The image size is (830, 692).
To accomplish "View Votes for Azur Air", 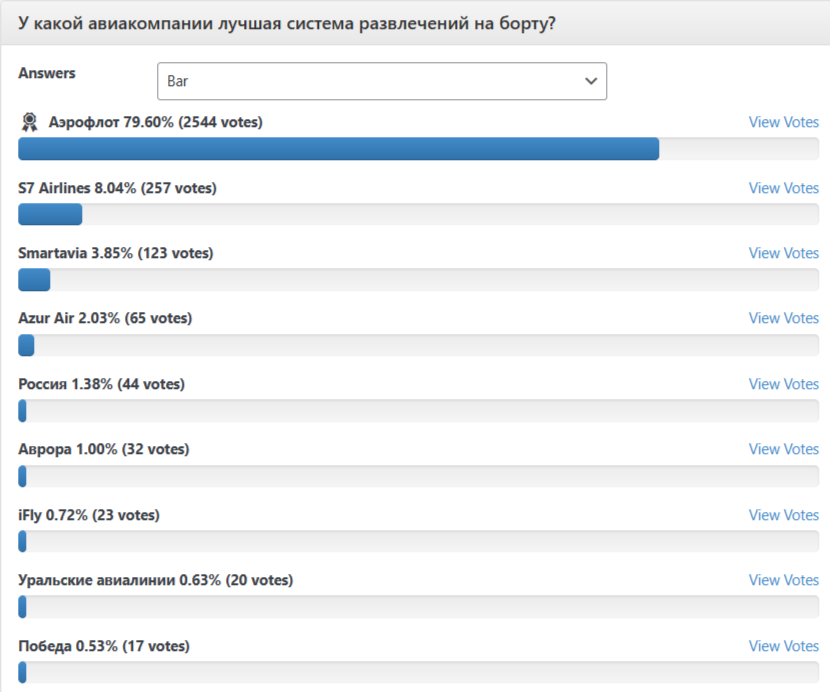I will coord(783,318).
